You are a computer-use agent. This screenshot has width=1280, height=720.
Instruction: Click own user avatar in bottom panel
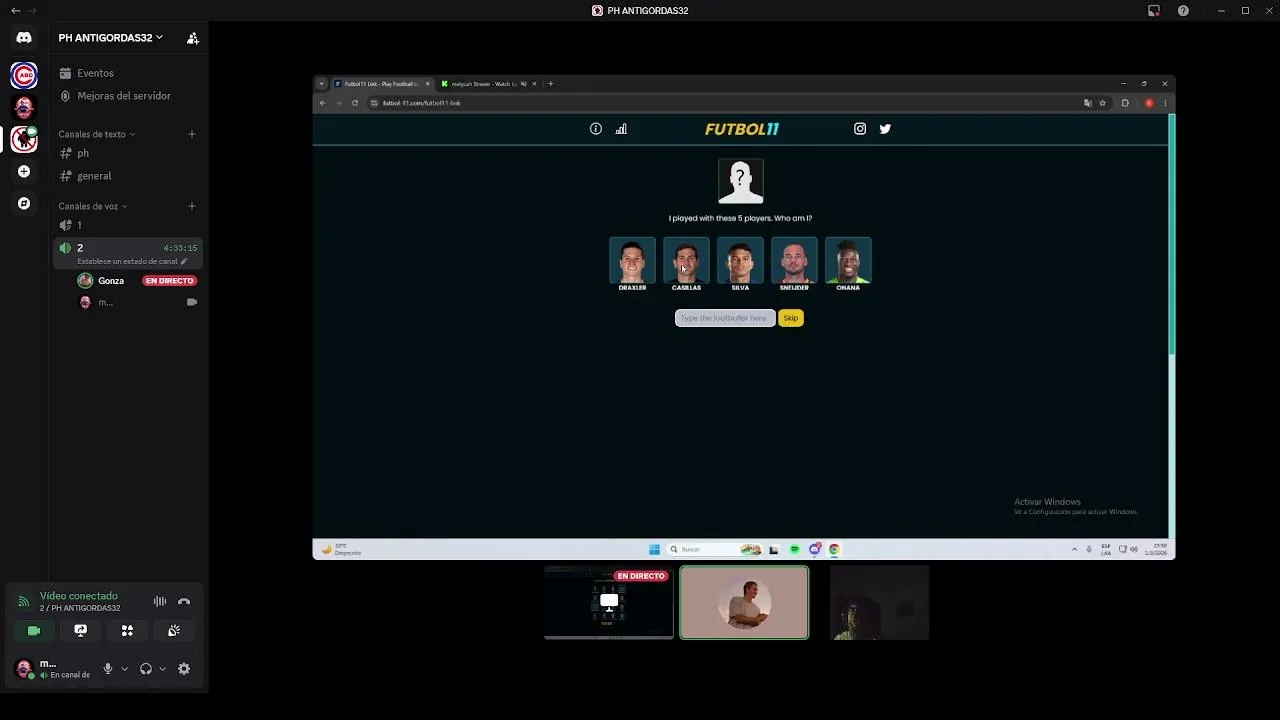(24, 669)
